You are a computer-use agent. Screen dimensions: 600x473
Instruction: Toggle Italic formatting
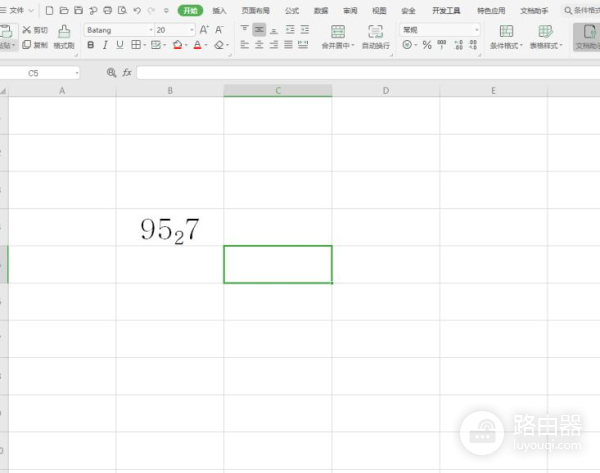click(105, 45)
